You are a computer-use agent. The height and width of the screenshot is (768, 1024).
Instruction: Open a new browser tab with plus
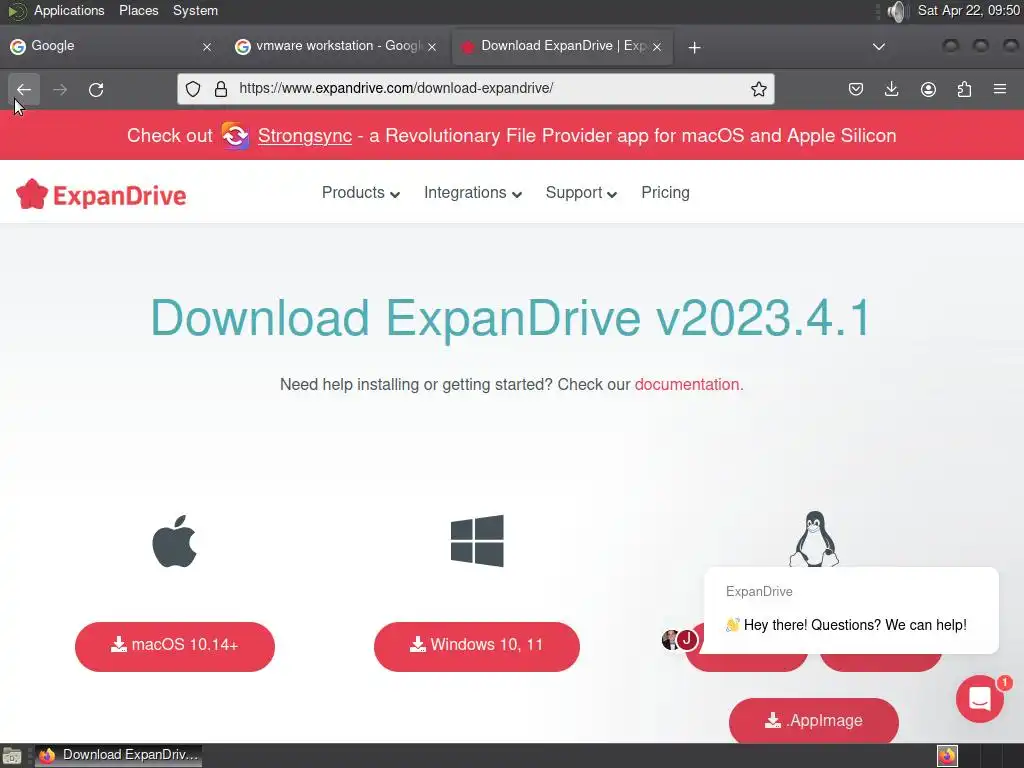tap(694, 47)
